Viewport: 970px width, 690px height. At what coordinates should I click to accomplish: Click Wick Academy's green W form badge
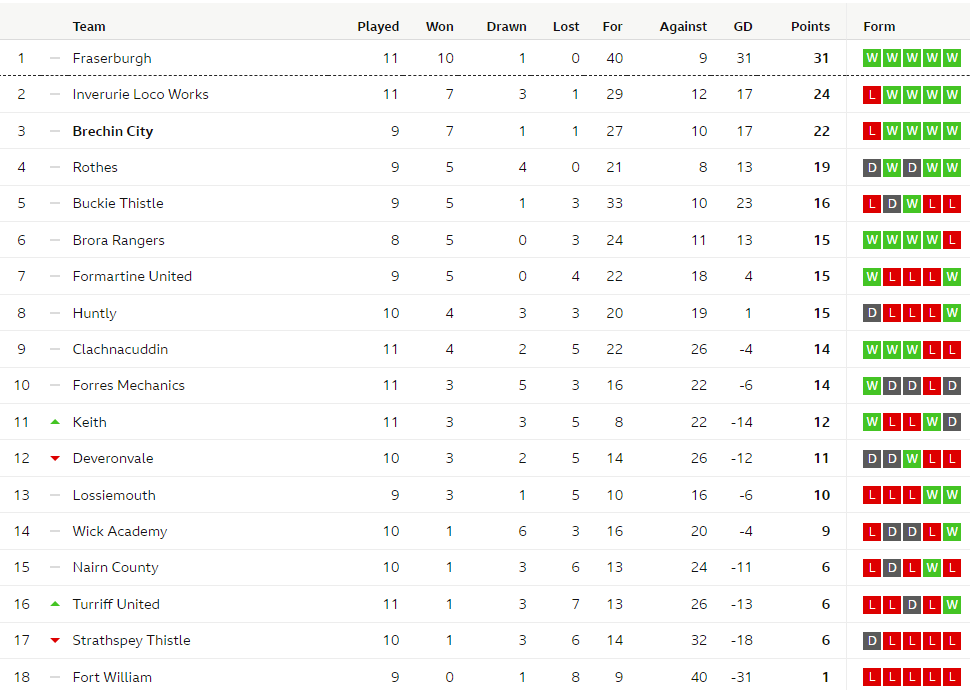(x=952, y=532)
